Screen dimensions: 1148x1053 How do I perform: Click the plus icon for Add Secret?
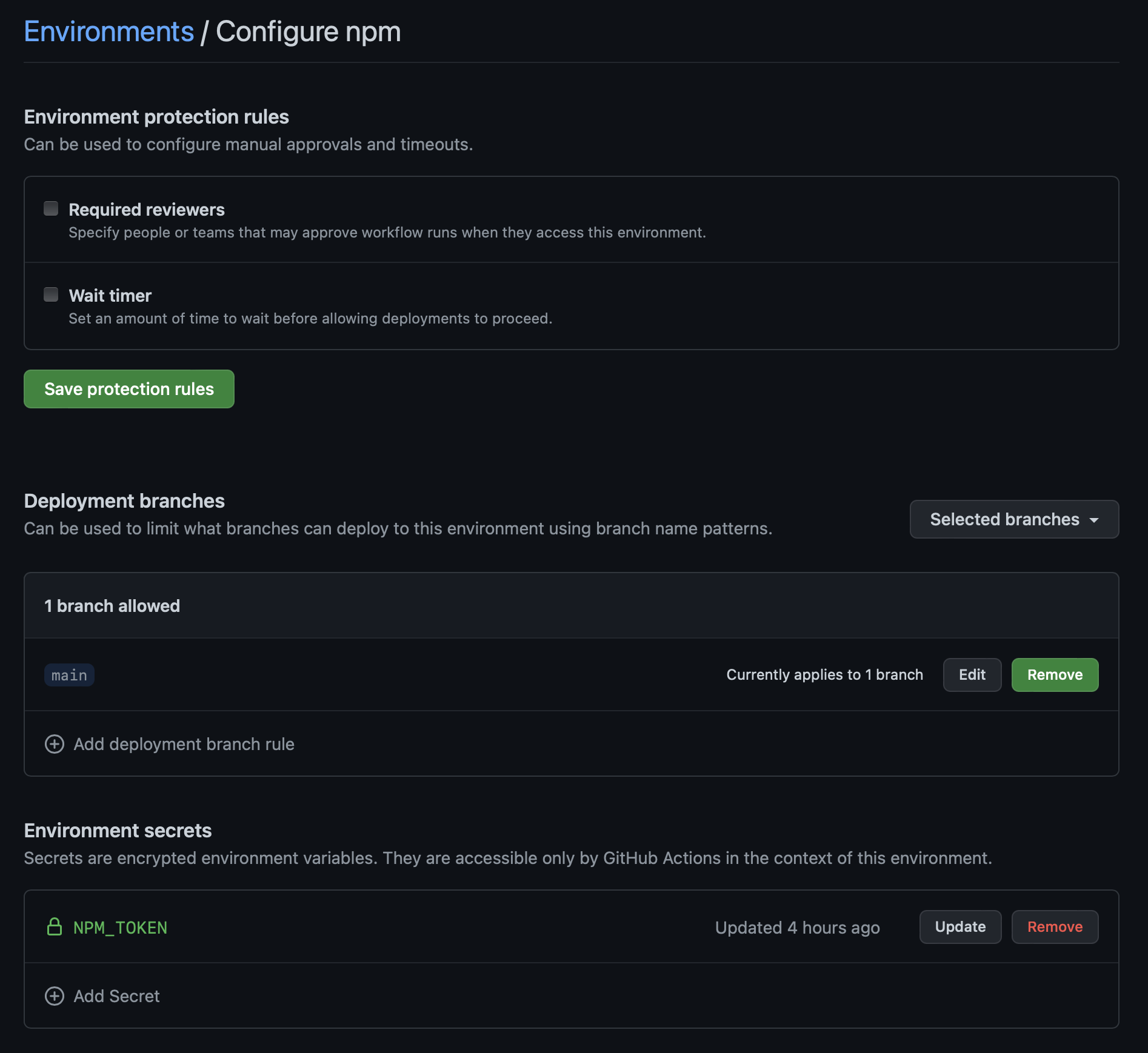tap(55, 996)
